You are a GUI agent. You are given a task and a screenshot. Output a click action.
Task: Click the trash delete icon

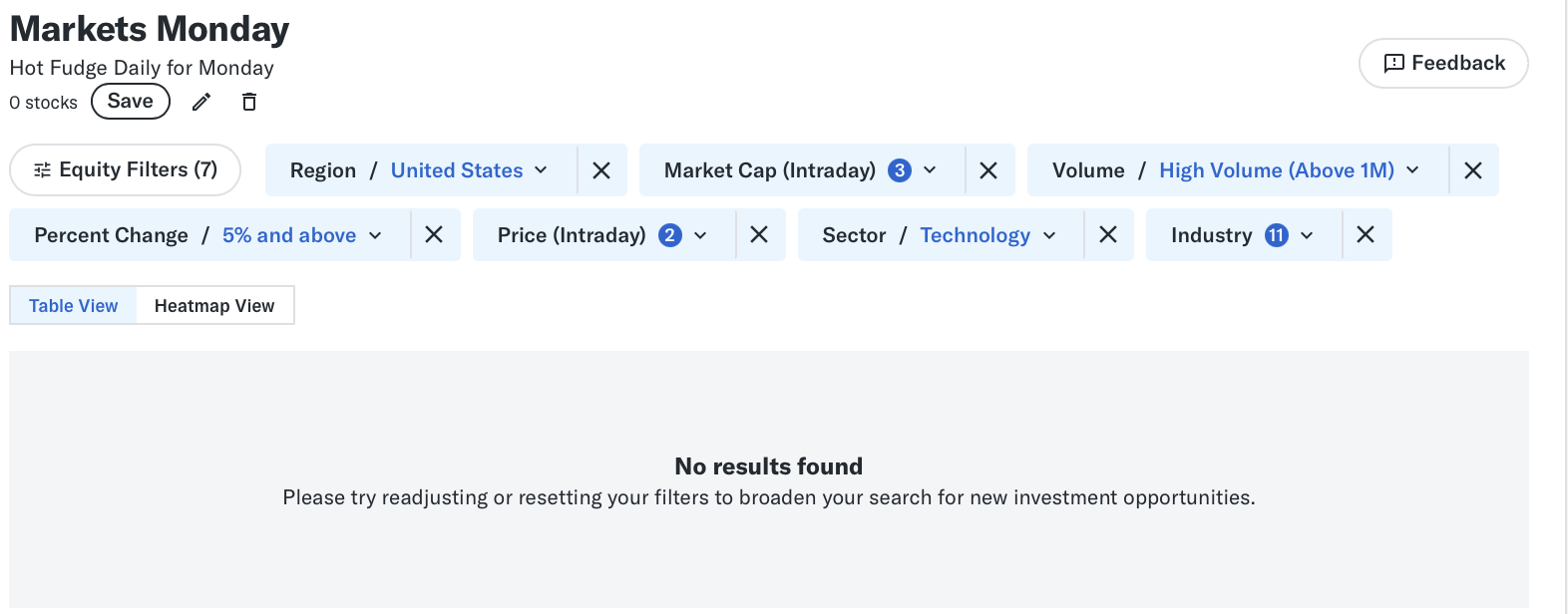pyautogui.click(x=248, y=101)
